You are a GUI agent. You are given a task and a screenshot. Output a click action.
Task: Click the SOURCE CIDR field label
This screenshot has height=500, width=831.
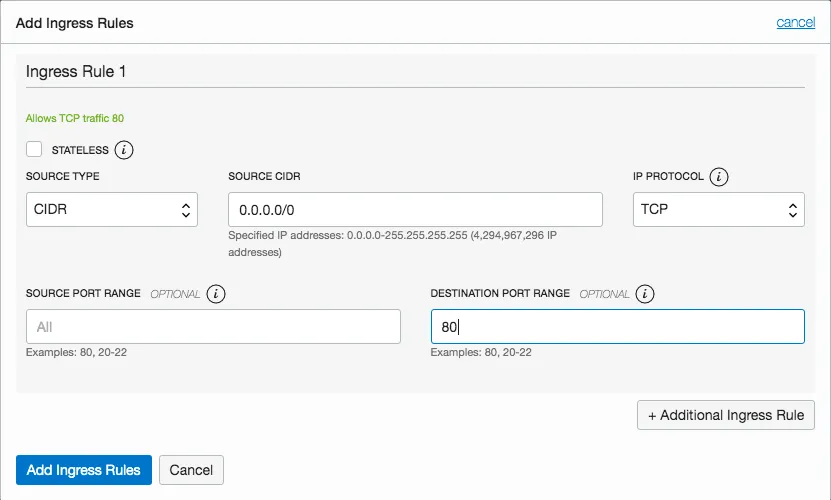click(265, 177)
